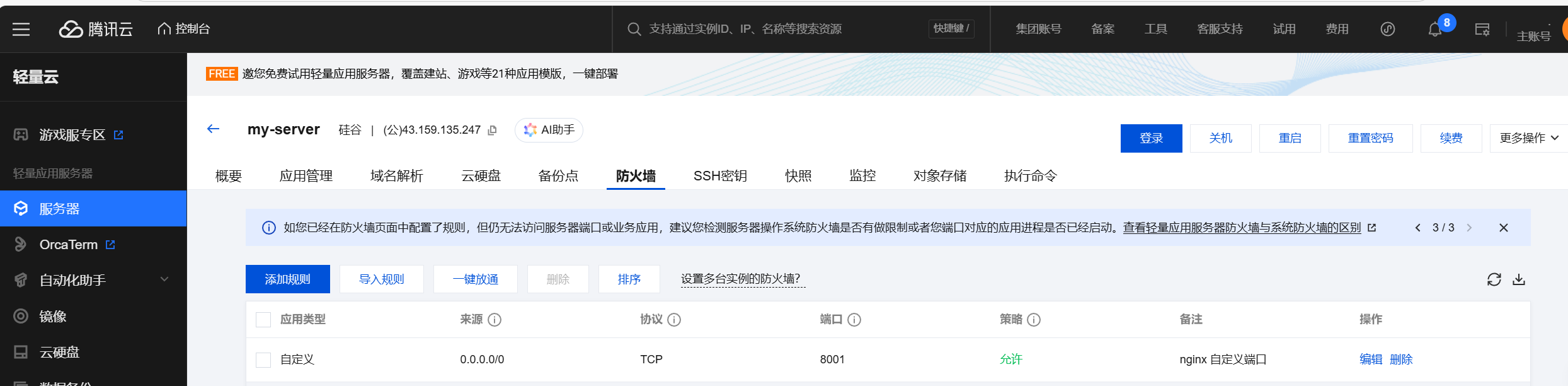Click the search magnifier icon
This screenshot has height=386, width=1568.
click(x=634, y=29)
